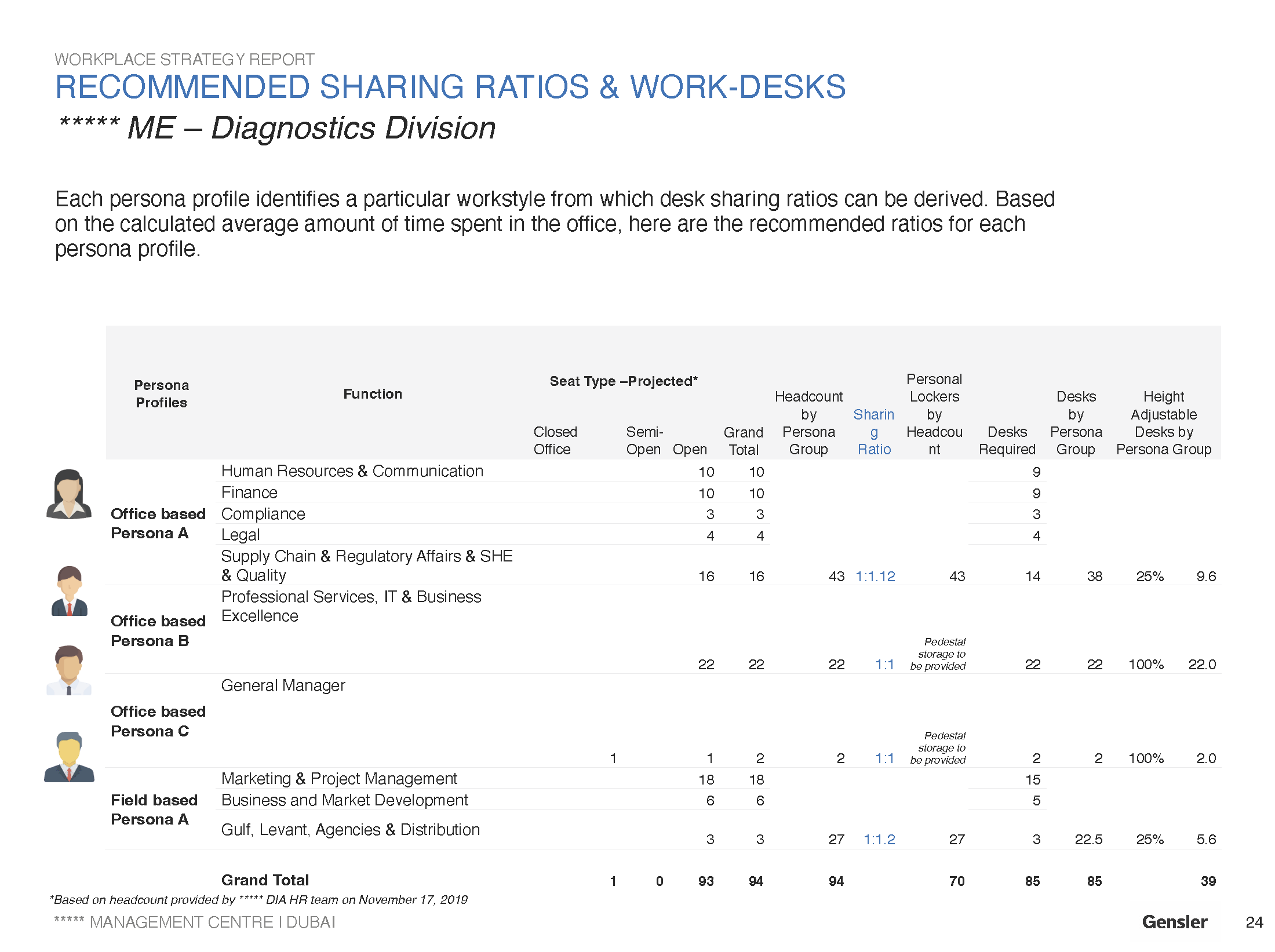1275x952 pixels.
Task: Click the Seat Type Projected header
Action: point(623,381)
